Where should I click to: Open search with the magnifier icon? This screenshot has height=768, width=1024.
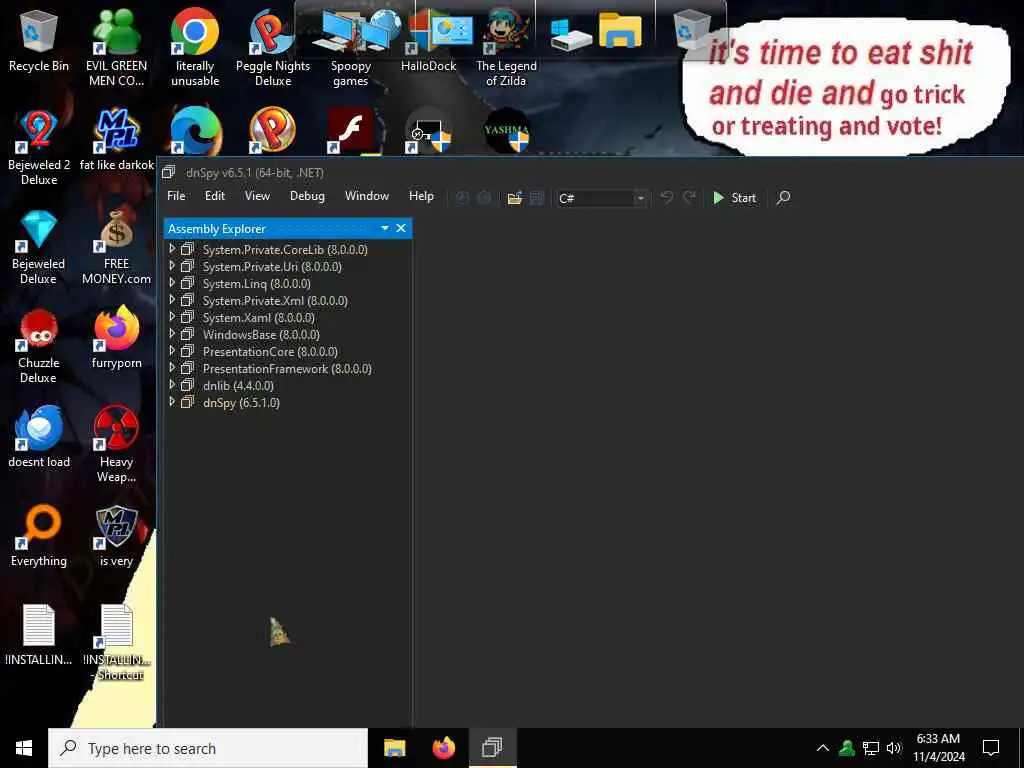pyautogui.click(x=783, y=197)
